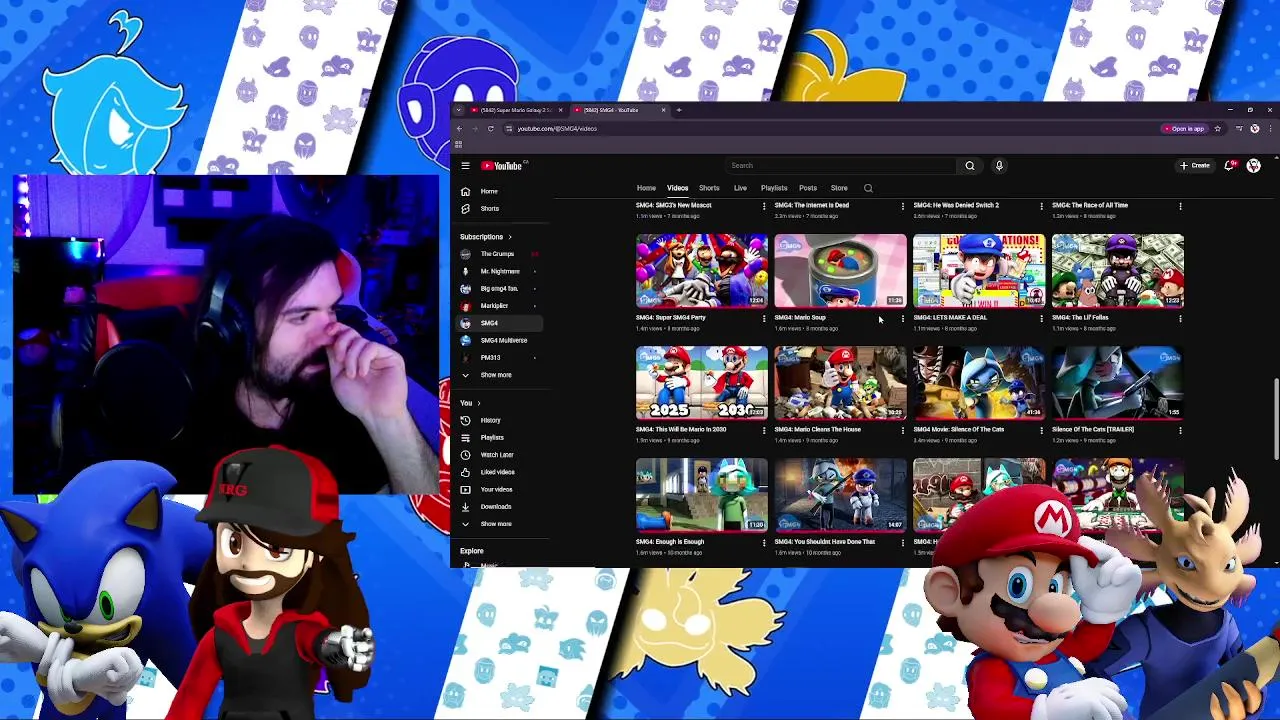Open the Mr. Nightmare subscription
The width and height of the screenshot is (1280, 720).
[x=498, y=272]
